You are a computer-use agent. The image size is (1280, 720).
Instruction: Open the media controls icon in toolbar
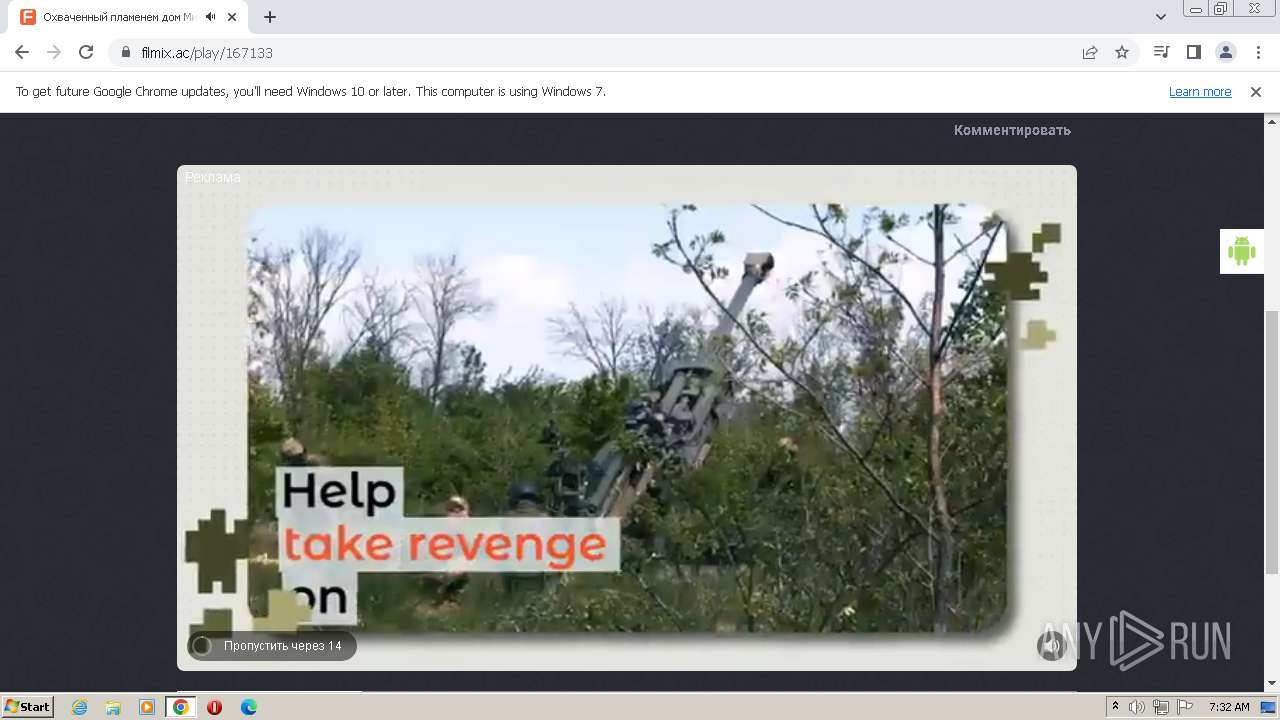click(1161, 52)
